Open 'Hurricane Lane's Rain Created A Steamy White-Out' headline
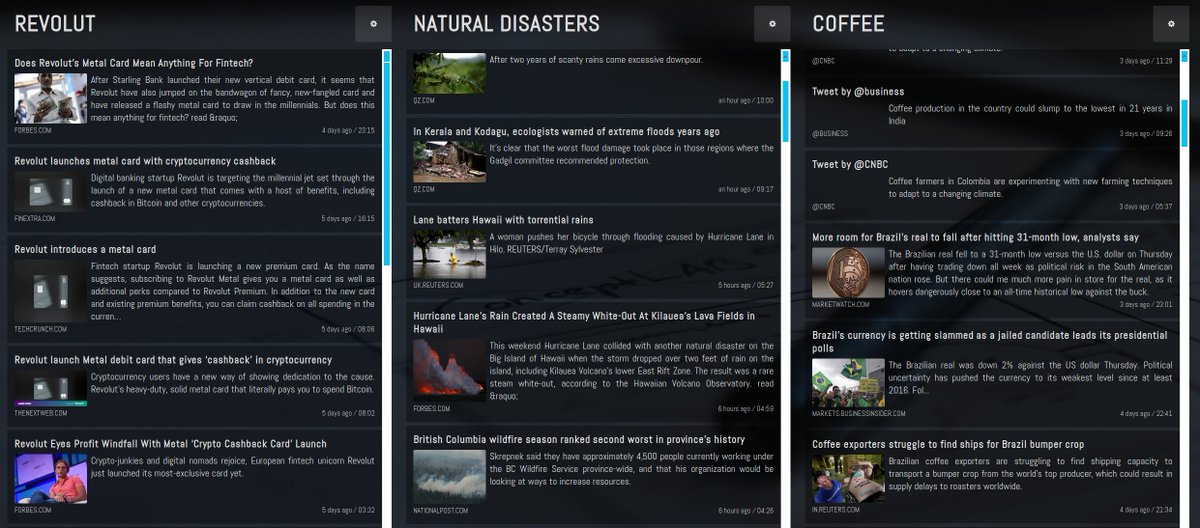This screenshot has width=1200, height=528. point(584,321)
